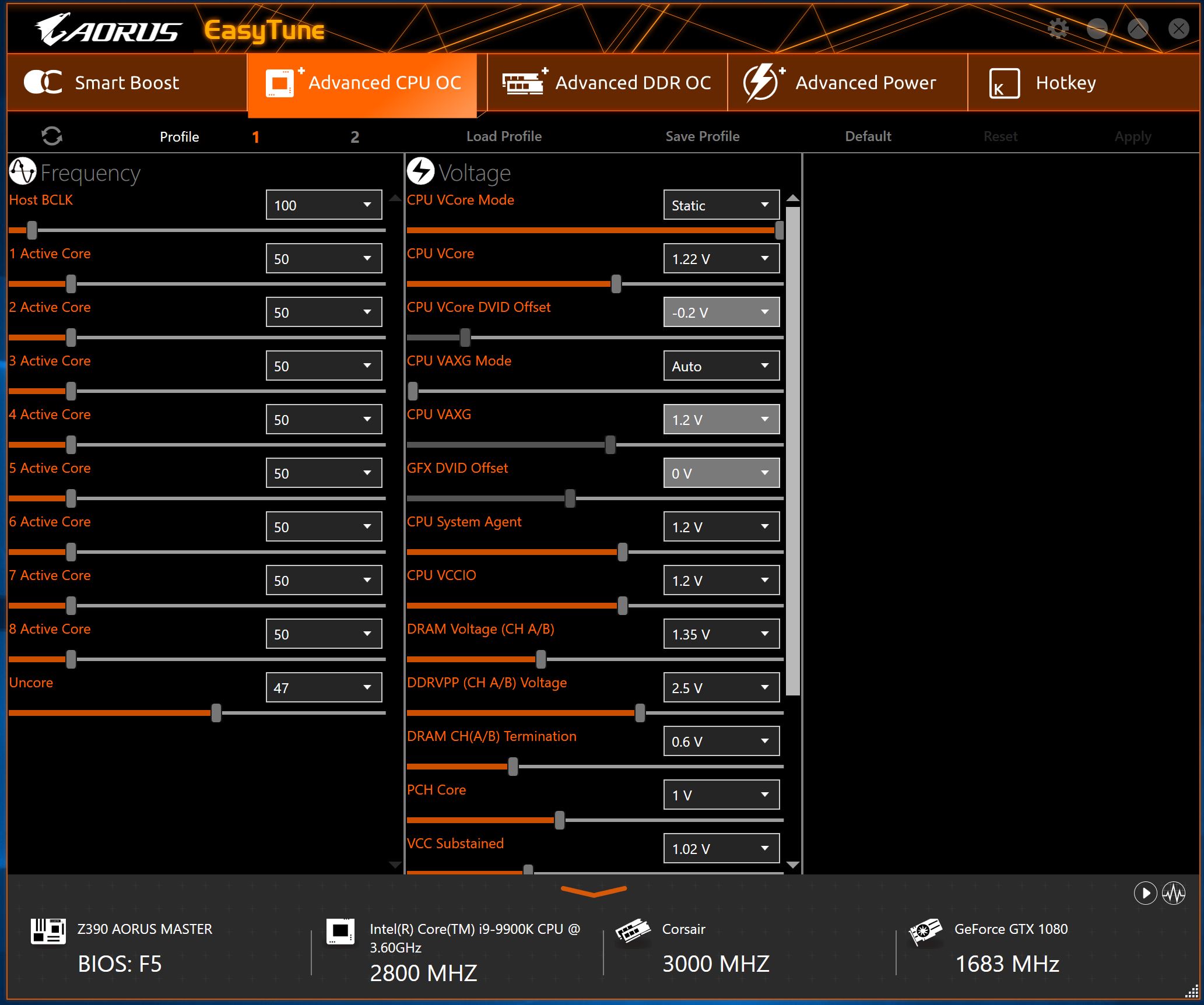
Task: Open the DRAM CH(A/B) Termination dropdown
Action: tap(721, 741)
